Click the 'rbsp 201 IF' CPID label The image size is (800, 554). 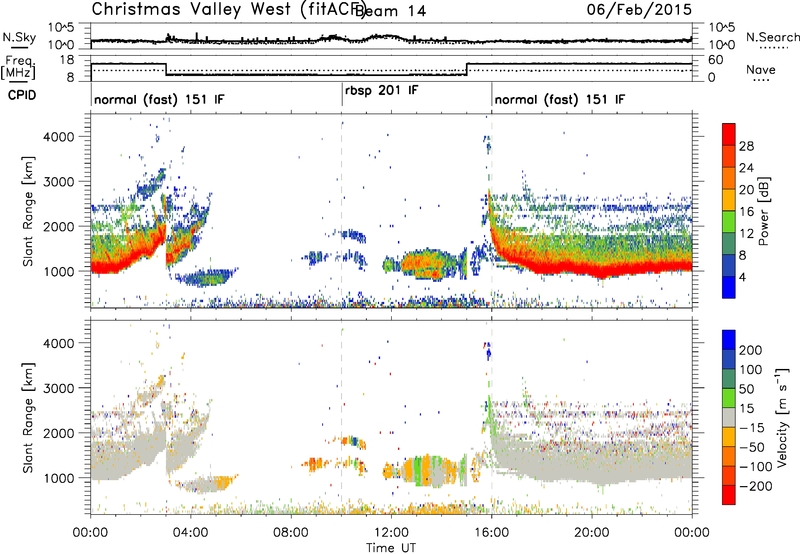pyautogui.click(x=381, y=91)
